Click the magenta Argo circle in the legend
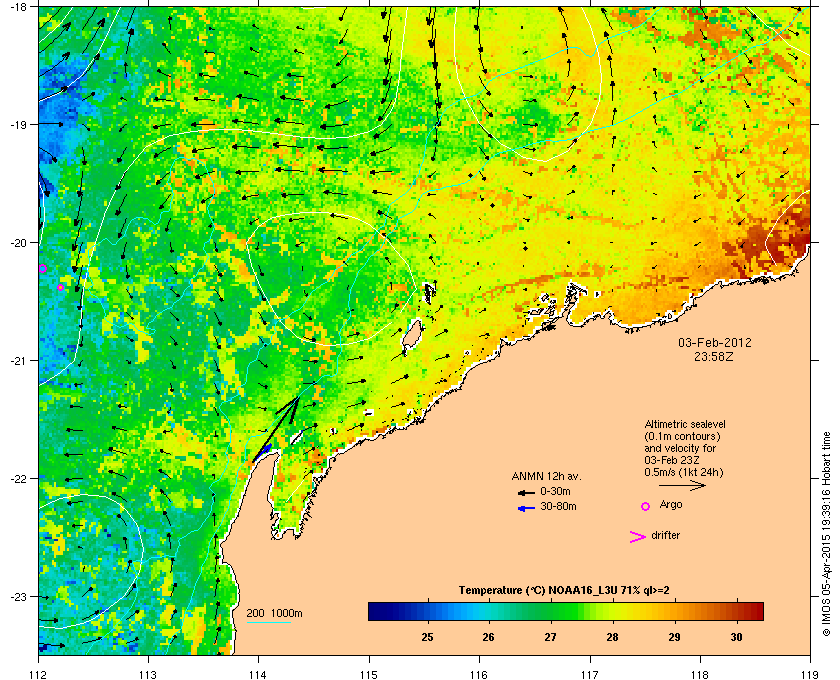 coord(646,506)
